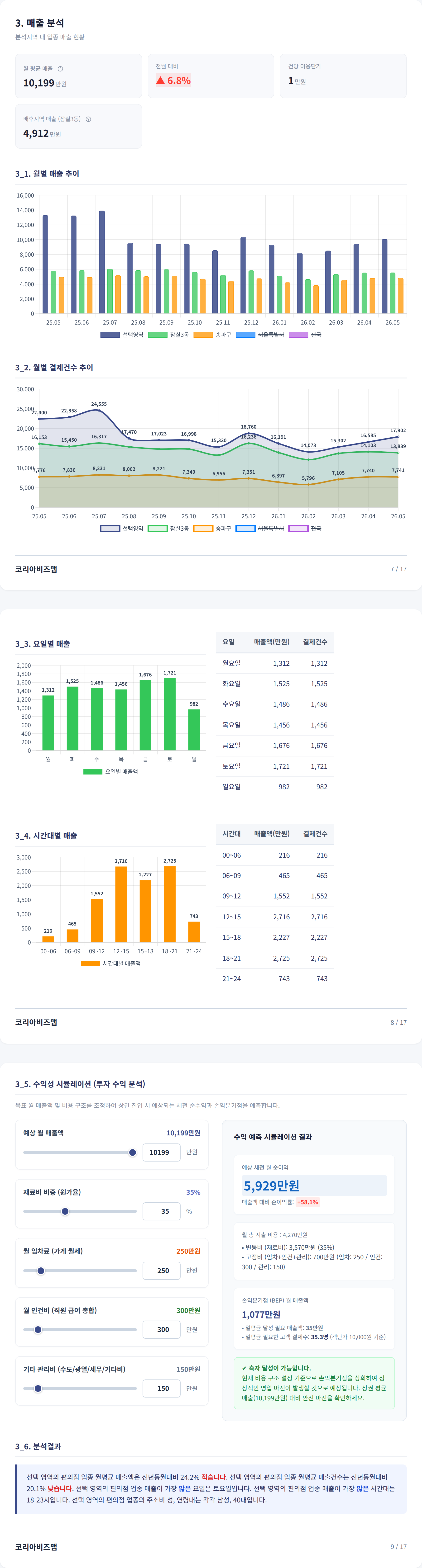422x1568 pixels.
Task: Select the 15~18 time slot row
Action: (275, 937)
